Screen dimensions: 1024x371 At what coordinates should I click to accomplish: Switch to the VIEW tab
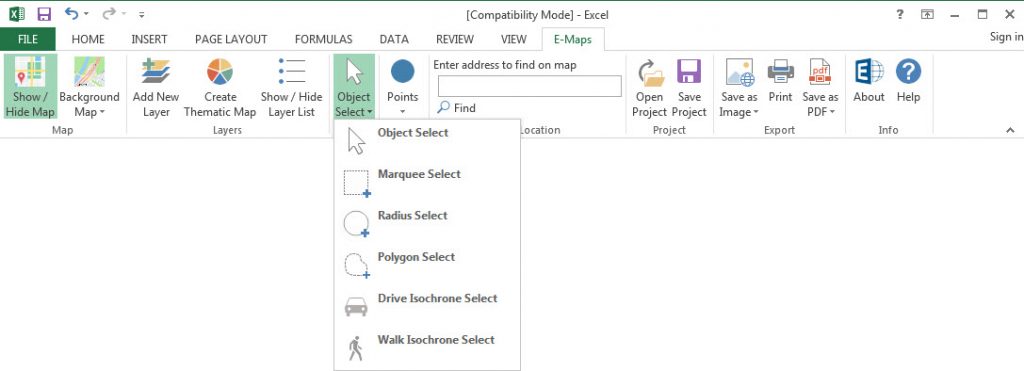tap(514, 39)
